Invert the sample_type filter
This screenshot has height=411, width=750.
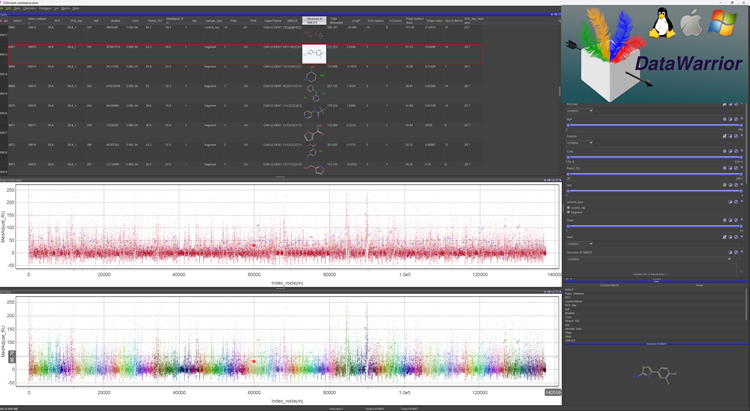[x=730, y=202]
